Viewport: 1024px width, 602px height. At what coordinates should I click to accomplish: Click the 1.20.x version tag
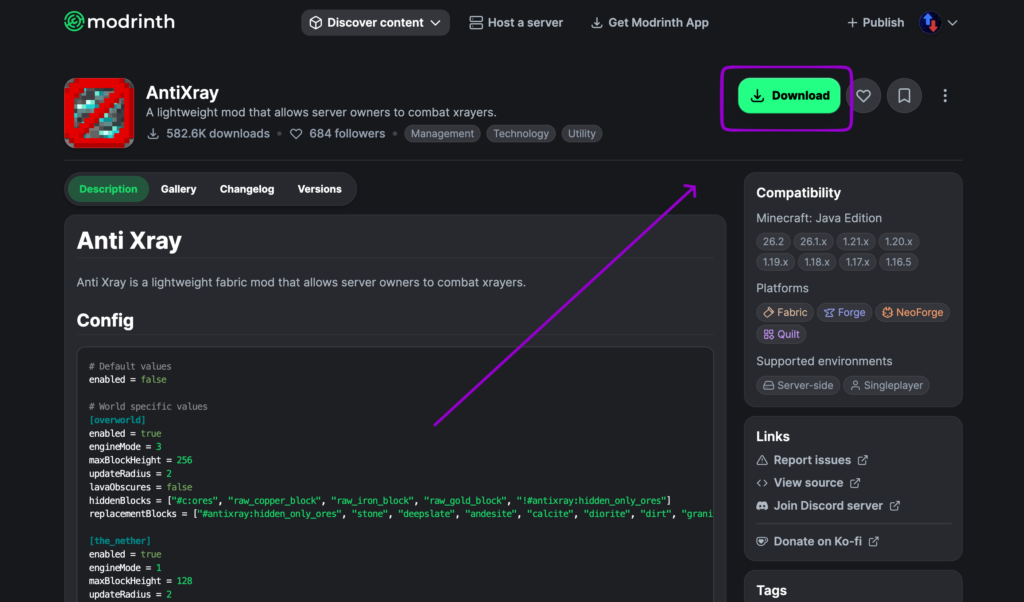click(898, 242)
